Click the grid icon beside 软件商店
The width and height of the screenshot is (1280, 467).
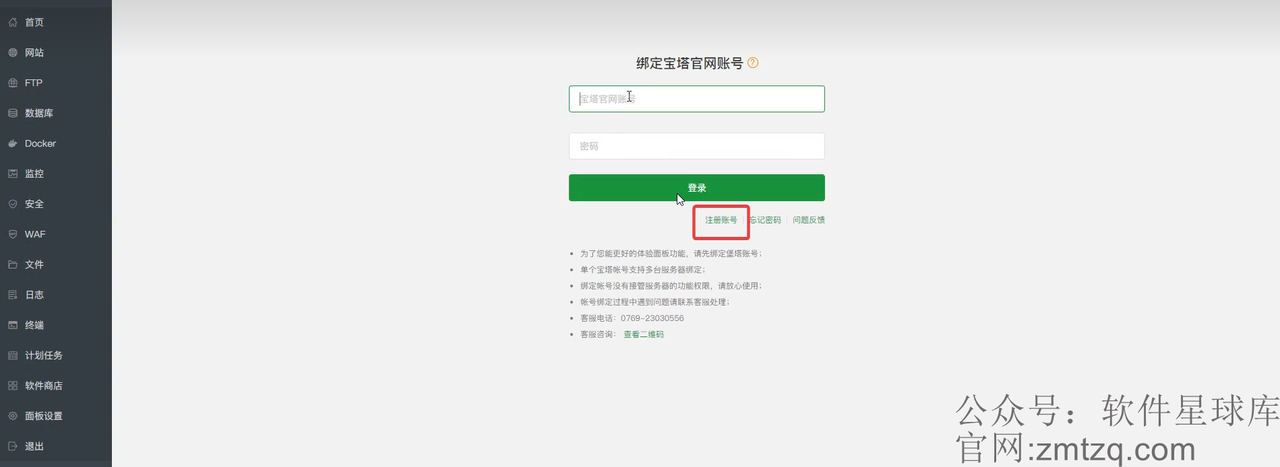(x=13, y=385)
